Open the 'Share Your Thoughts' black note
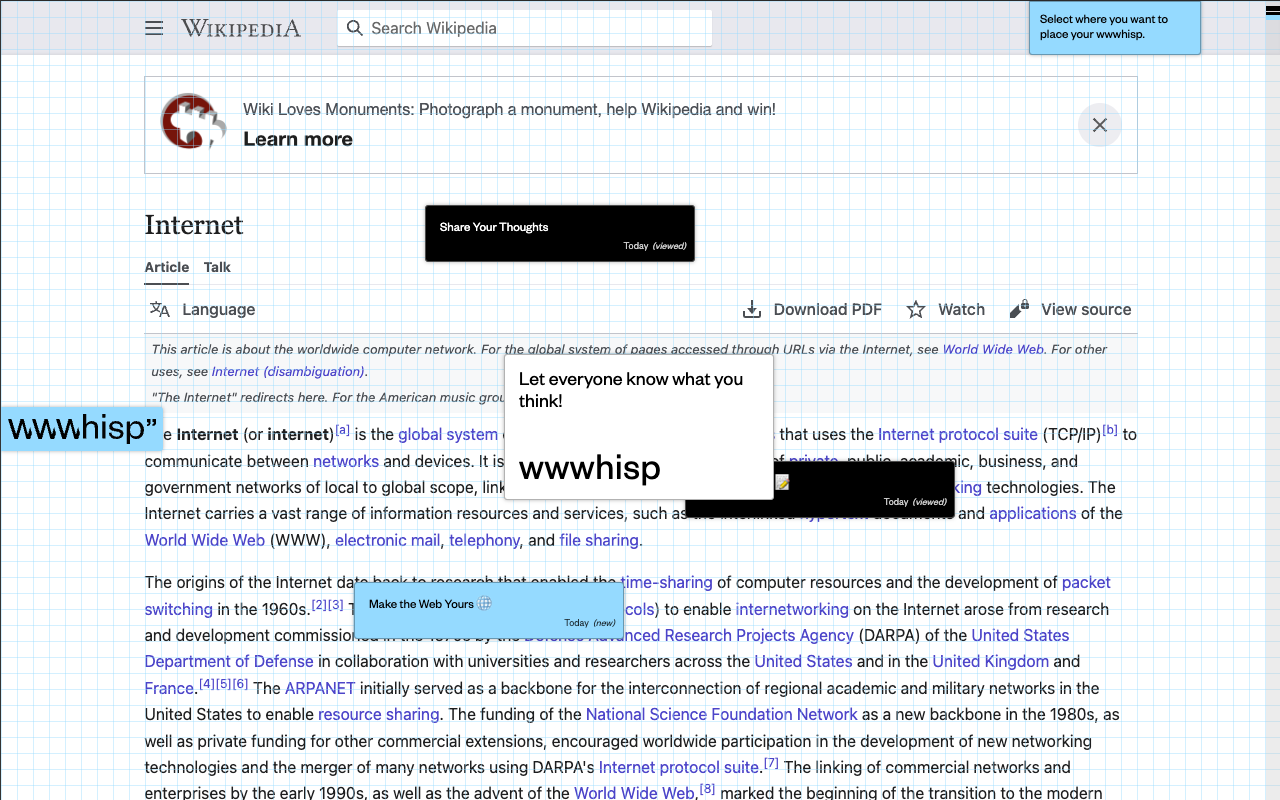The height and width of the screenshot is (800, 1280). pos(560,233)
